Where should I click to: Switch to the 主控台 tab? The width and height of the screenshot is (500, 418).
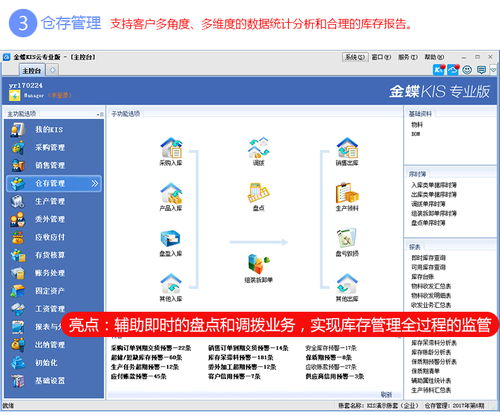click(32, 70)
